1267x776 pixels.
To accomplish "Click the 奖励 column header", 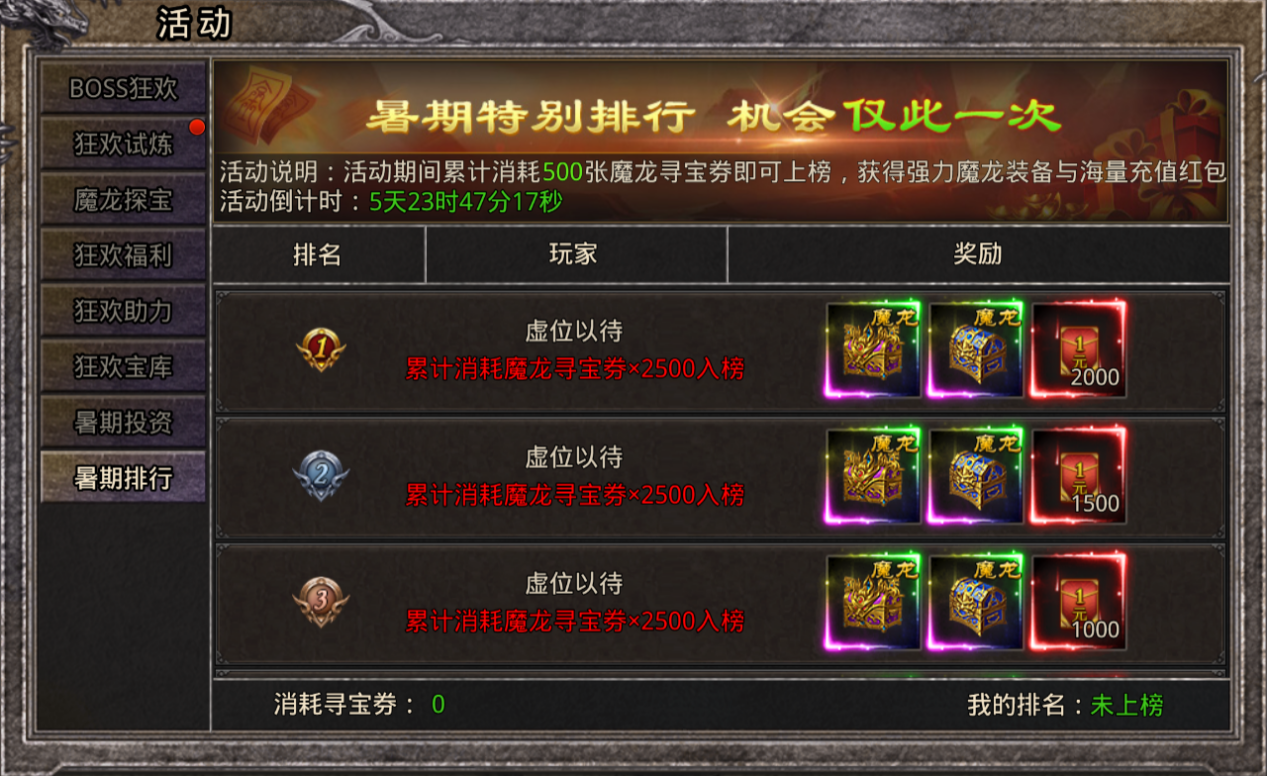I will coord(978,254).
